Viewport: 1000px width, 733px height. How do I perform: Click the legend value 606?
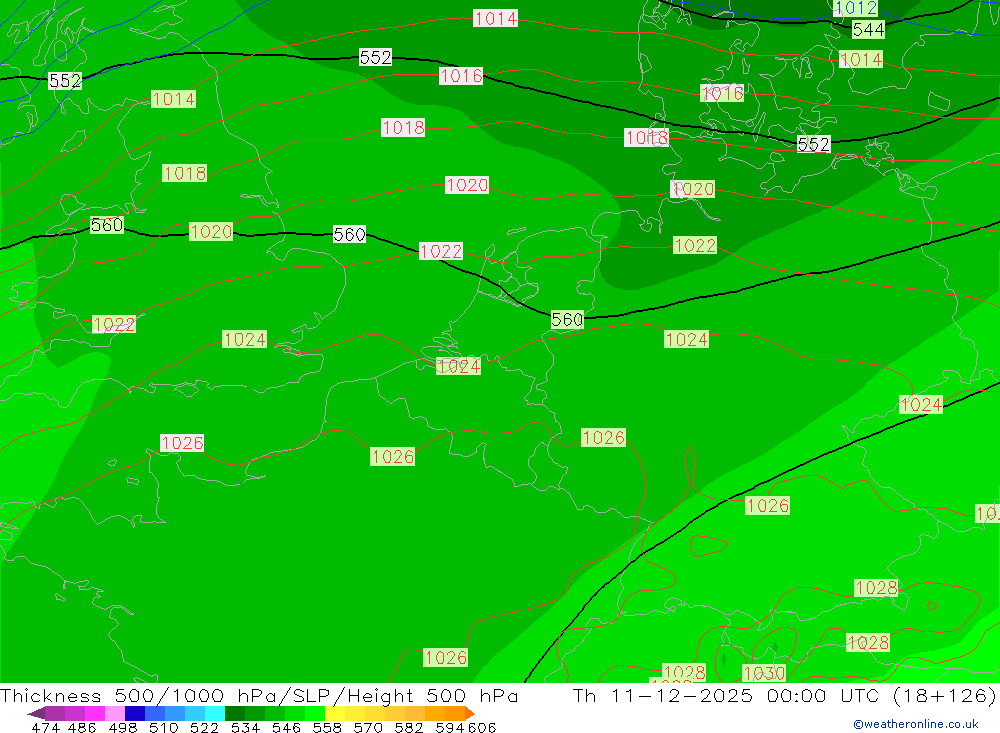click(x=482, y=727)
